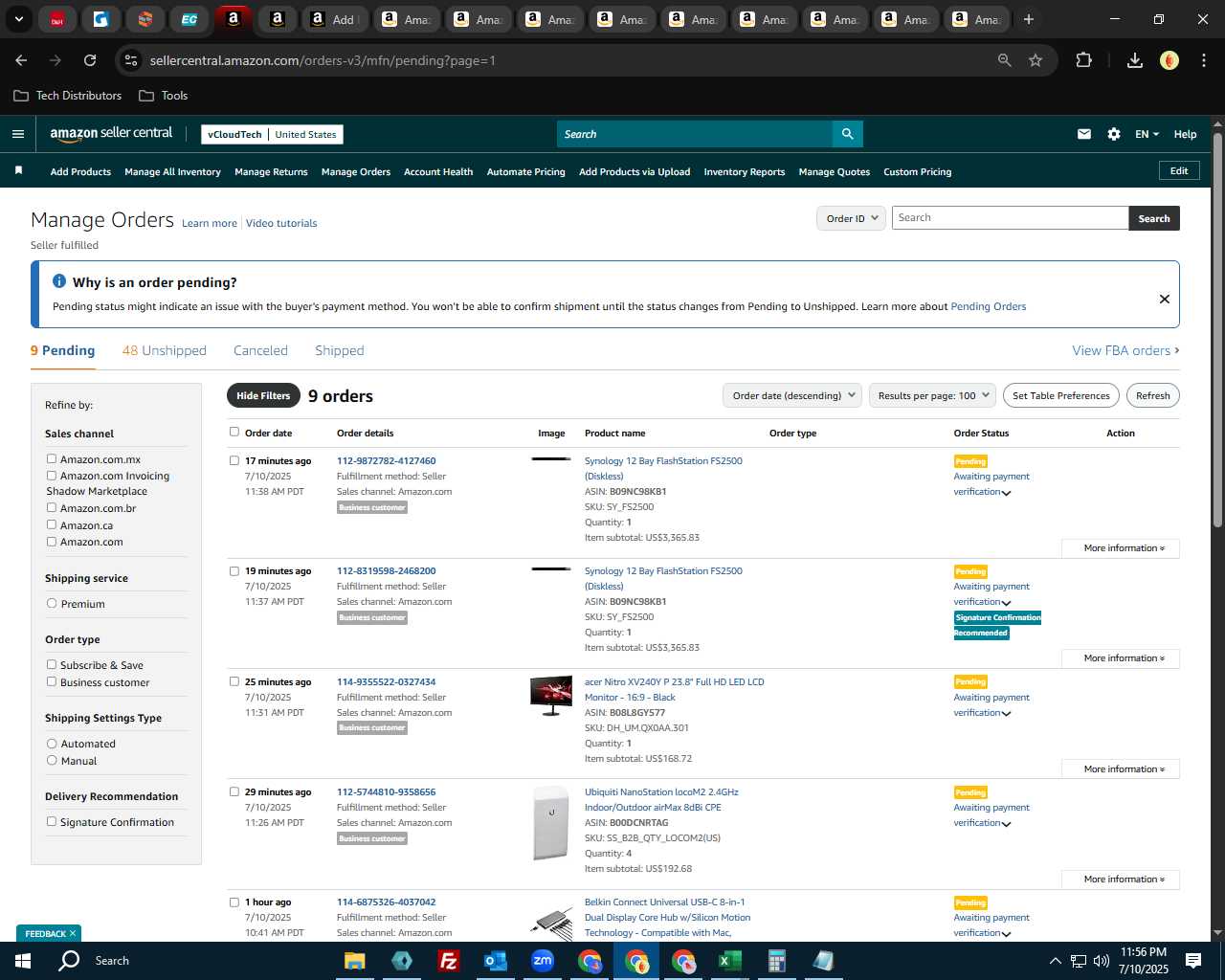1225x980 pixels.
Task: Click the magnifier search button in header
Action: coord(847,134)
